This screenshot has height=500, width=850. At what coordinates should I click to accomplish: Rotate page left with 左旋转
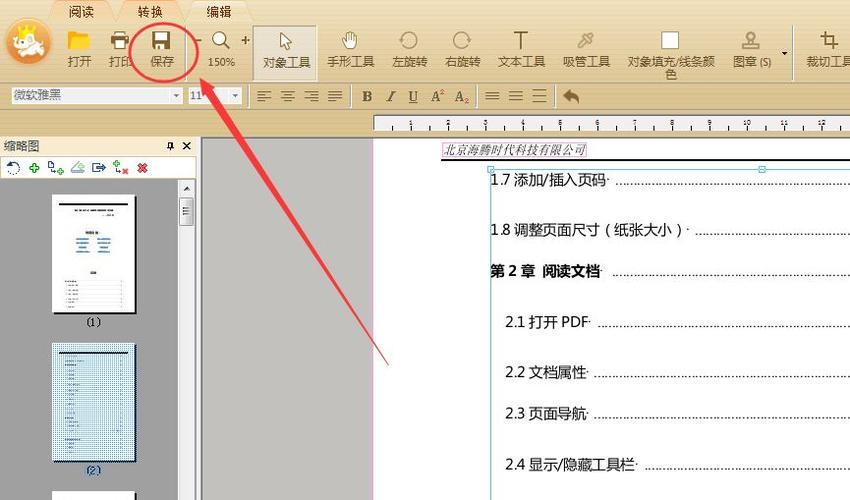point(409,50)
